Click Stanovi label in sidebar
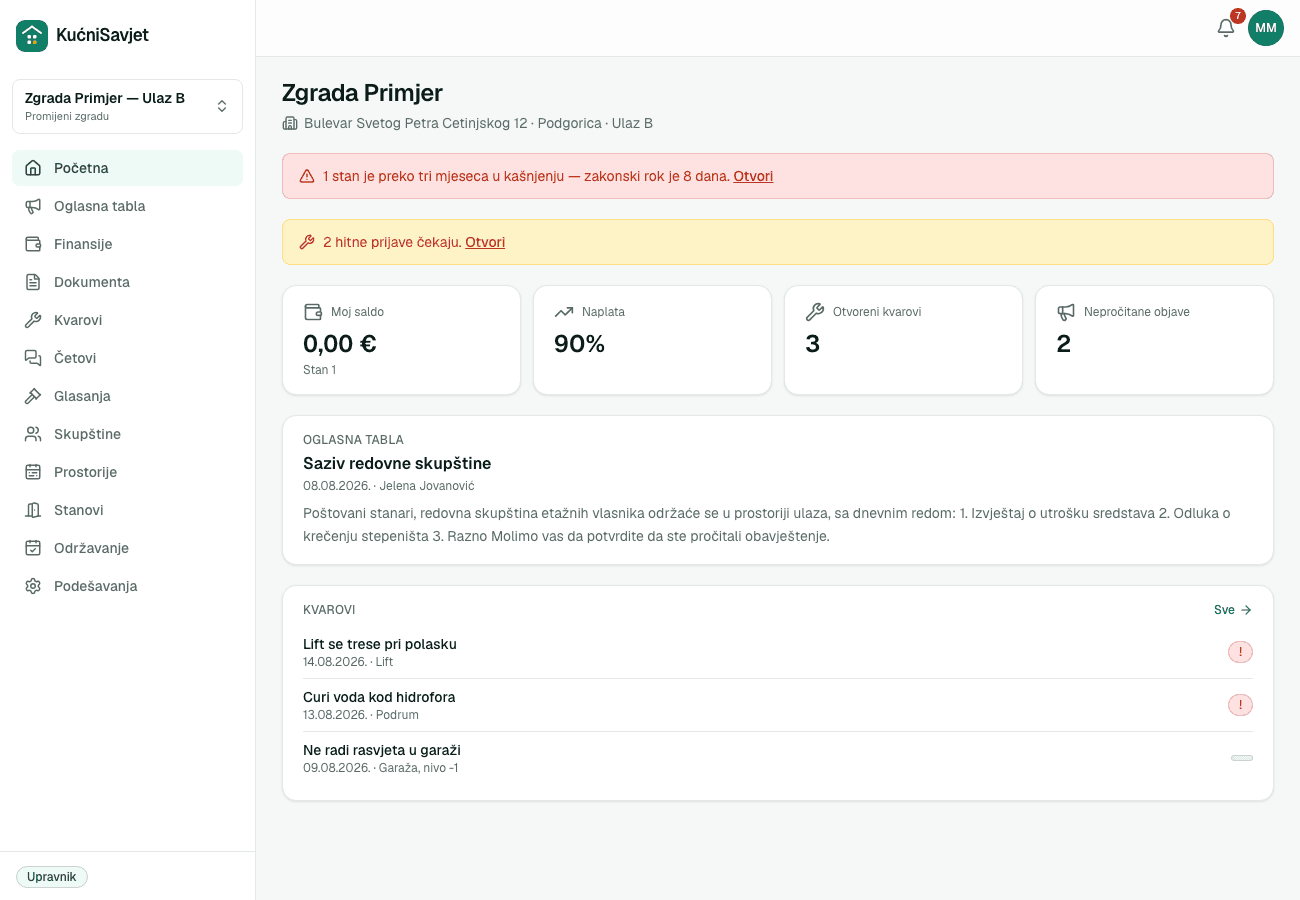Viewport: 1300px width, 900px height. 79,510
